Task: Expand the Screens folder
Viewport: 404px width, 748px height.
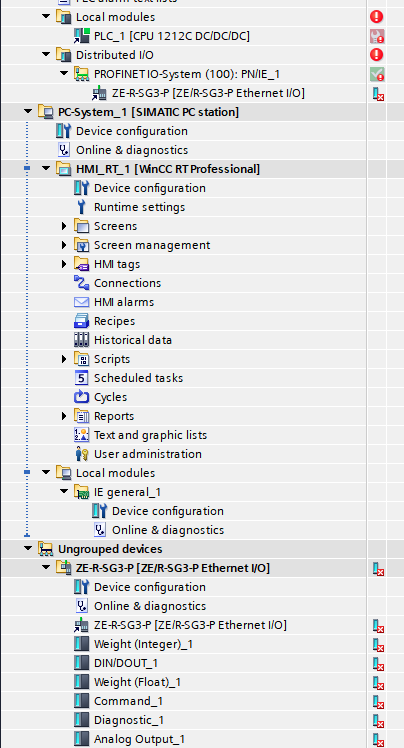Action: pyautogui.click(x=64, y=226)
